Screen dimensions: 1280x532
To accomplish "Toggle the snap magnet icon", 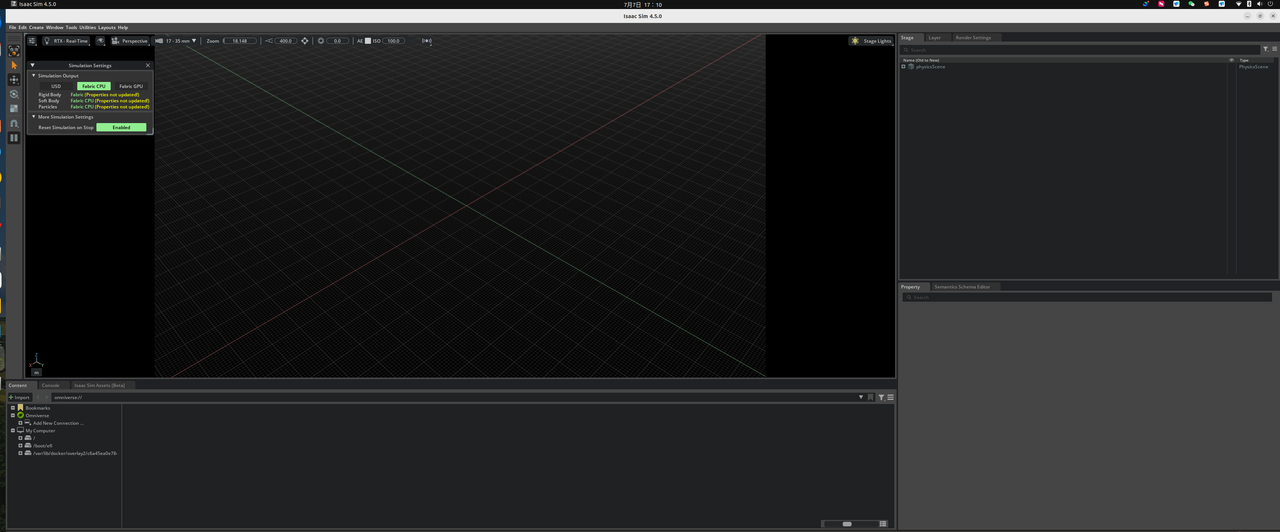I will point(14,123).
